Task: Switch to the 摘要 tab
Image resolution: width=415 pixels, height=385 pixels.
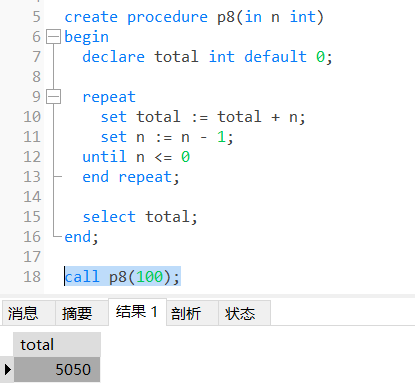Action: tap(82, 313)
